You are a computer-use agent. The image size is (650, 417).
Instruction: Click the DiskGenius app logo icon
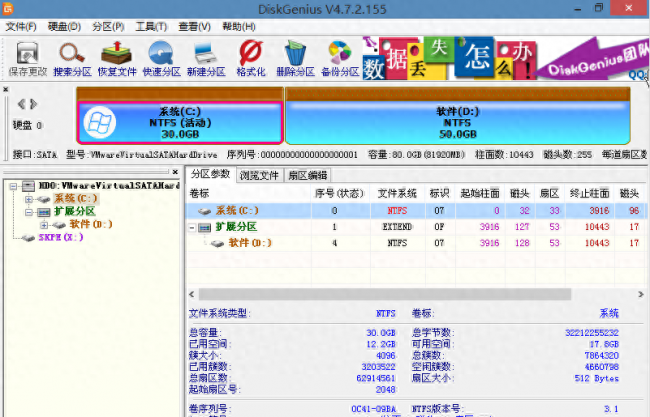(8, 8)
